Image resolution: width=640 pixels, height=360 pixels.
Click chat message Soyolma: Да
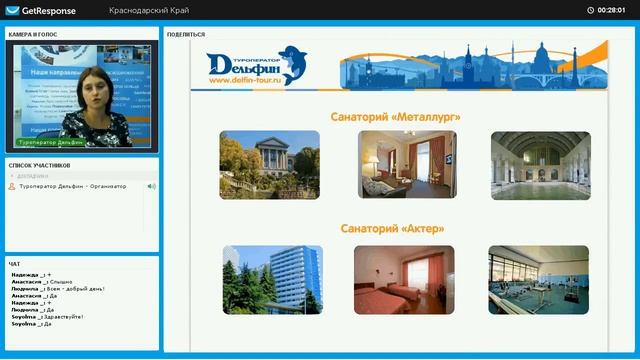point(31,324)
